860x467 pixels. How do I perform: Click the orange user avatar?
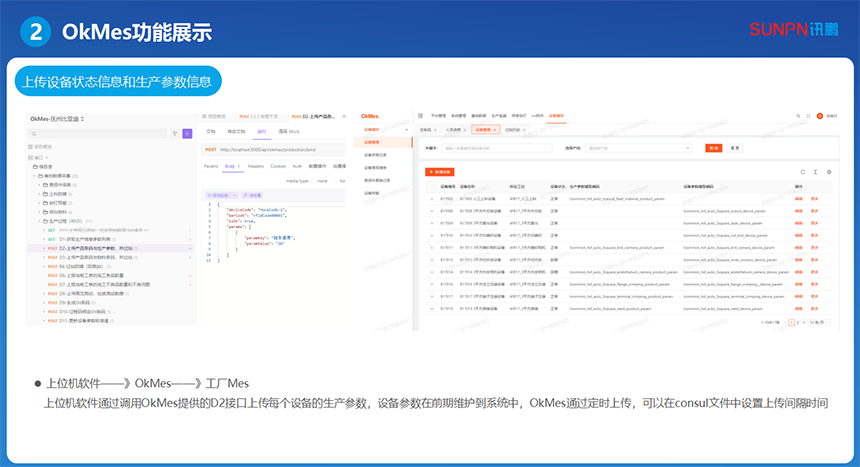[x=820, y=116]
